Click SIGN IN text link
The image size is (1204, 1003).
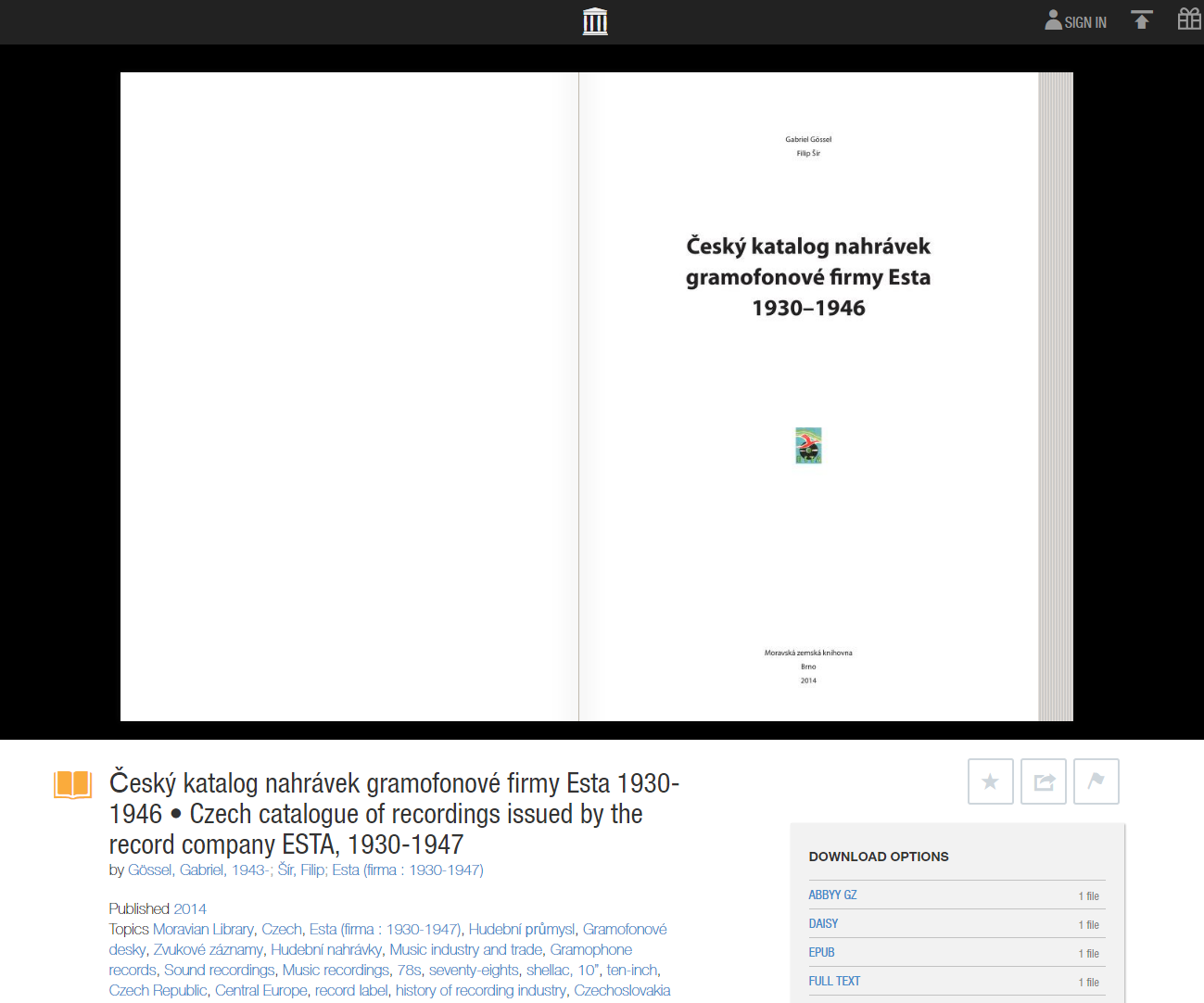[1085, 22]
